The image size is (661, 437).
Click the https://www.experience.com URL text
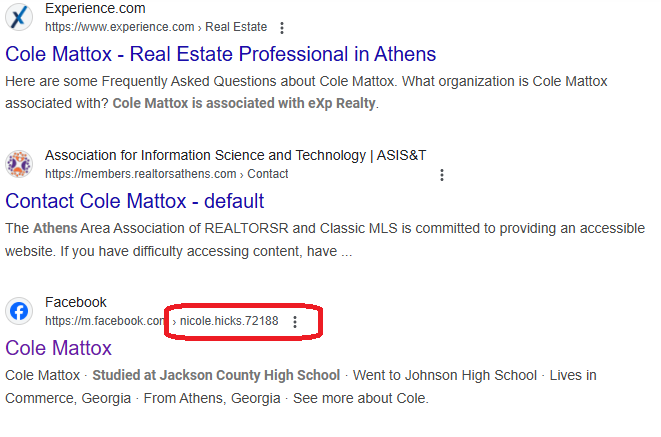pyautogui.click(x=119, y=27)
